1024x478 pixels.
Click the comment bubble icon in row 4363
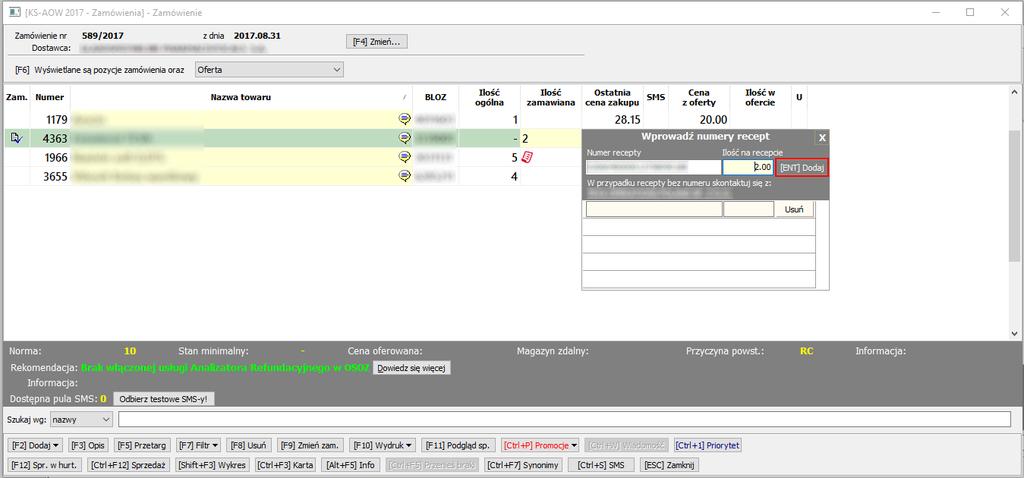[x=404, y=138]
